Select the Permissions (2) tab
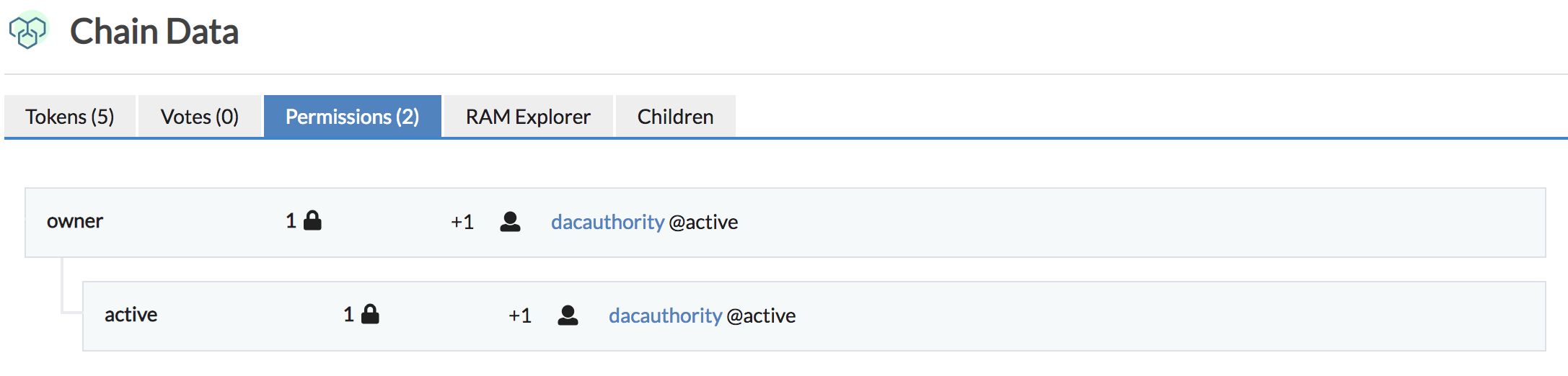The height and width of the screenshot is (376, 1568). tap(352, 117)
